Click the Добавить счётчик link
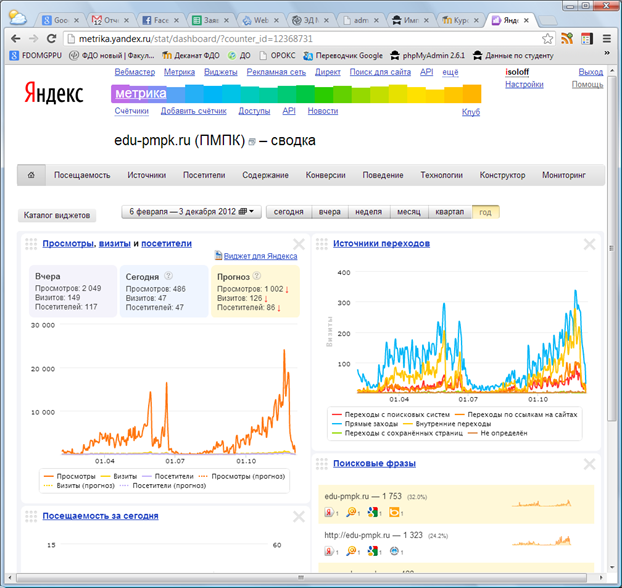Viewport: 622px width, 588px height. click(194, 111)
